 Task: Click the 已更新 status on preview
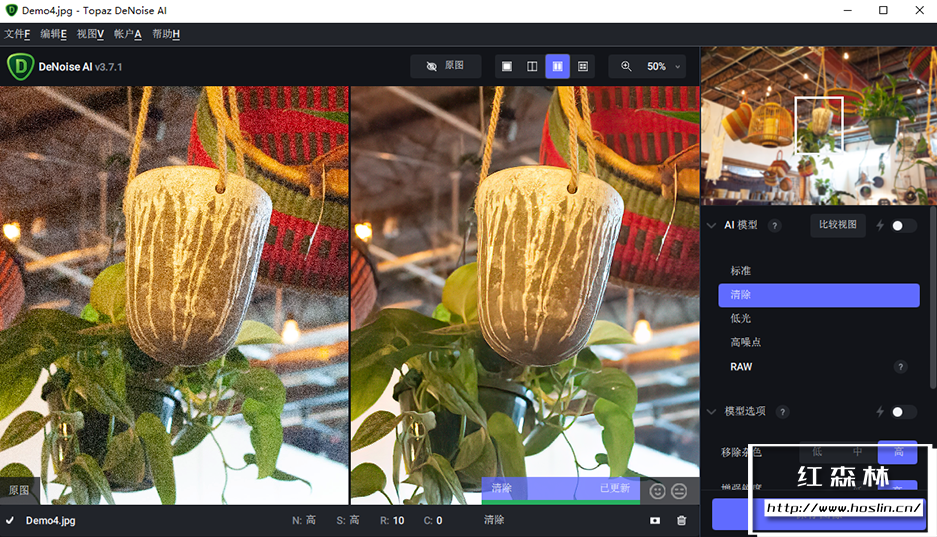click(615, 488)
